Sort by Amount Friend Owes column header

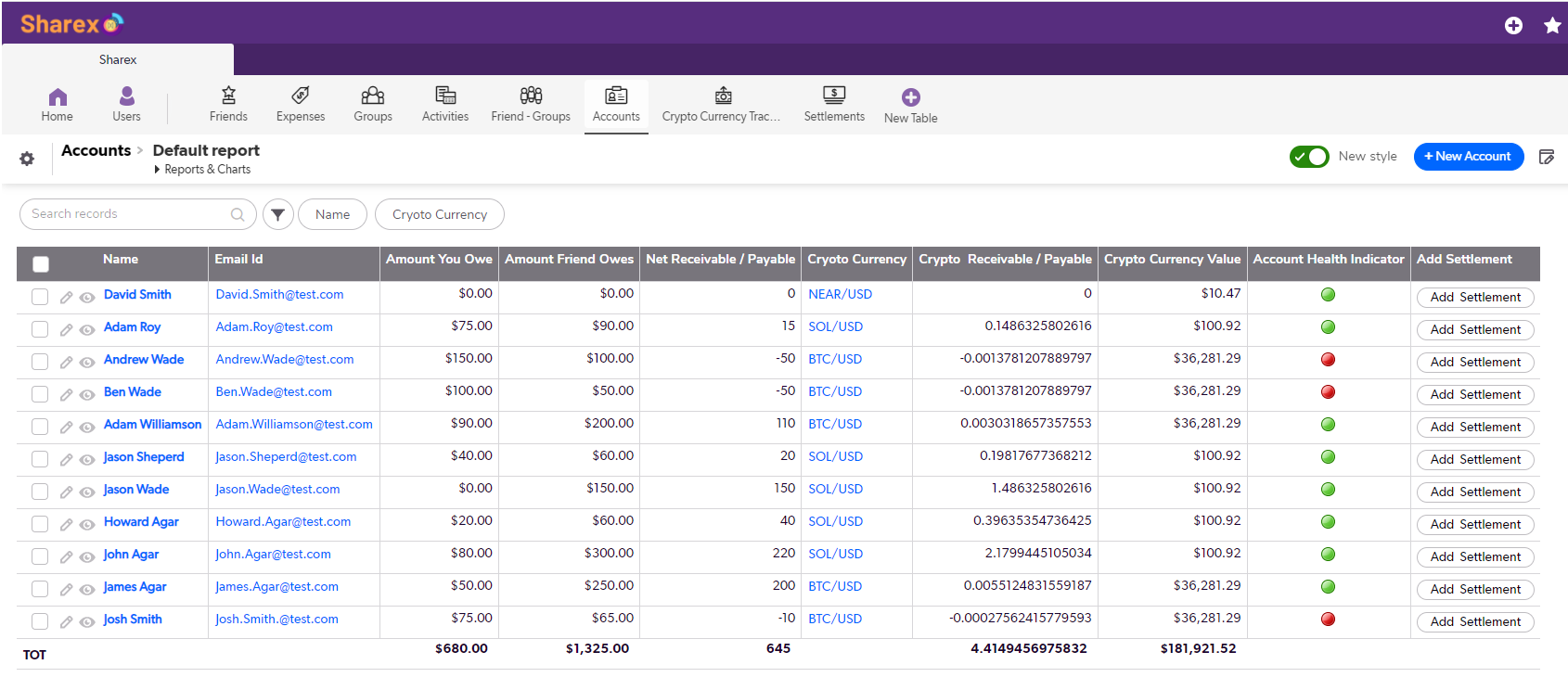coord(569,260)
